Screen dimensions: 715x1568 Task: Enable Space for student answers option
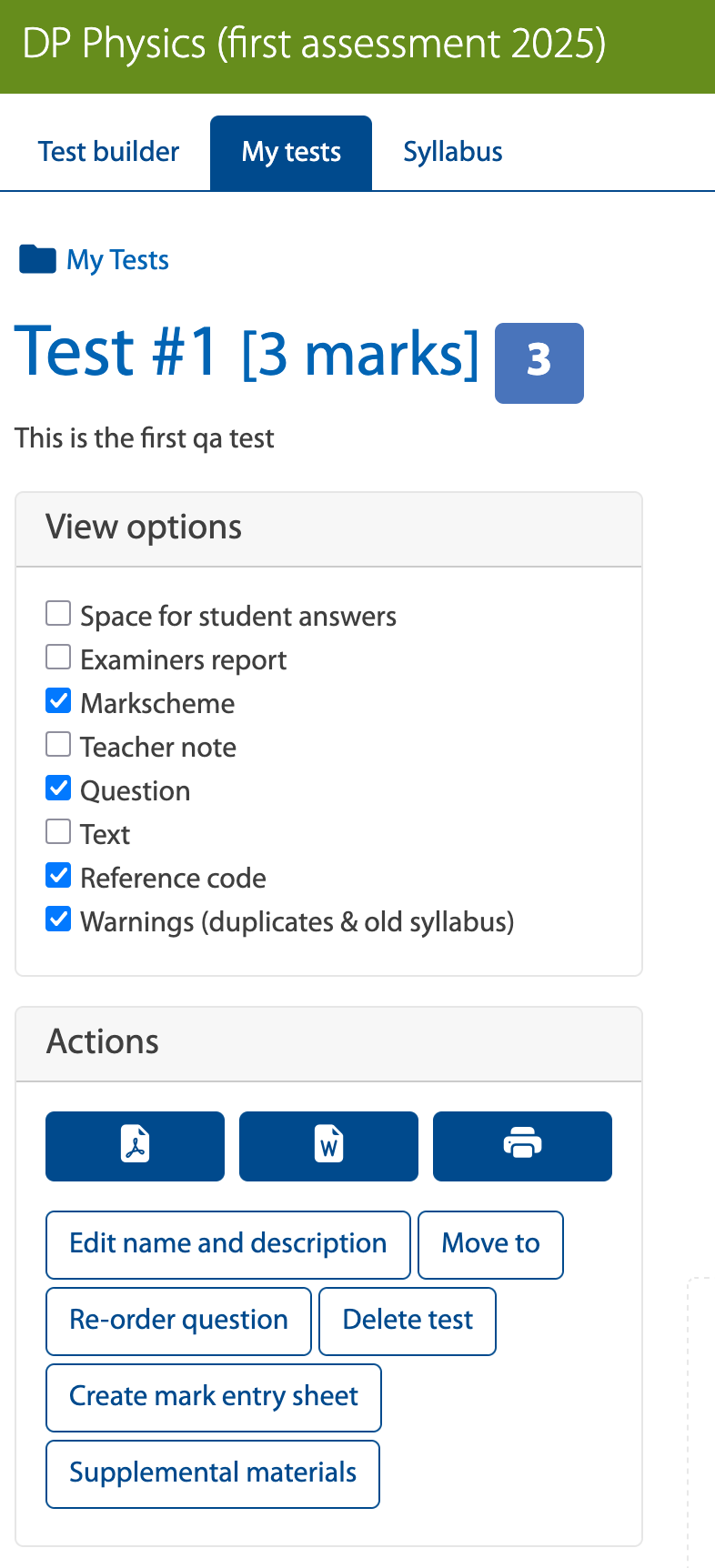(57, 612)
